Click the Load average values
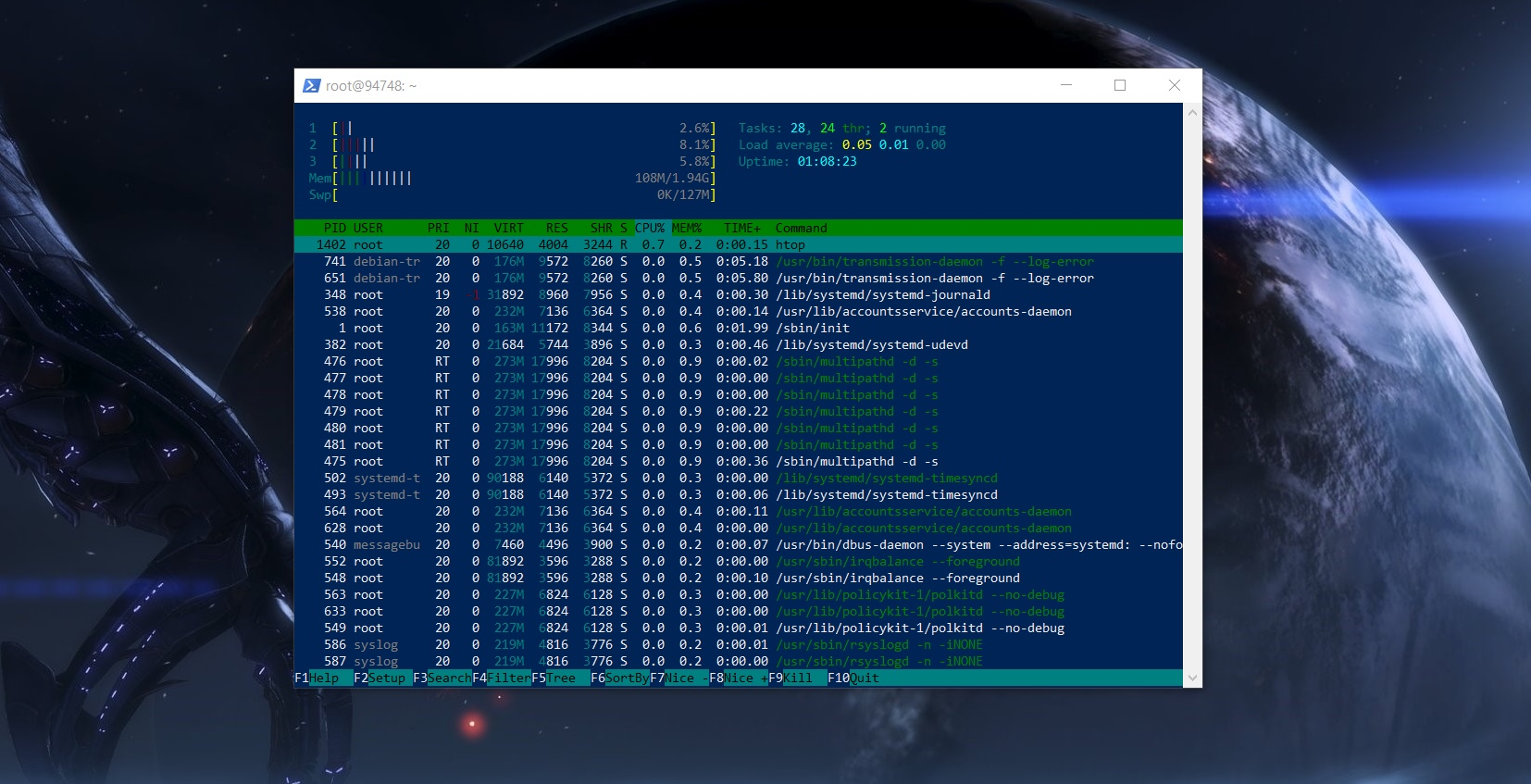1531x784 pixels. pyautogui.click(x=894, y=144)
